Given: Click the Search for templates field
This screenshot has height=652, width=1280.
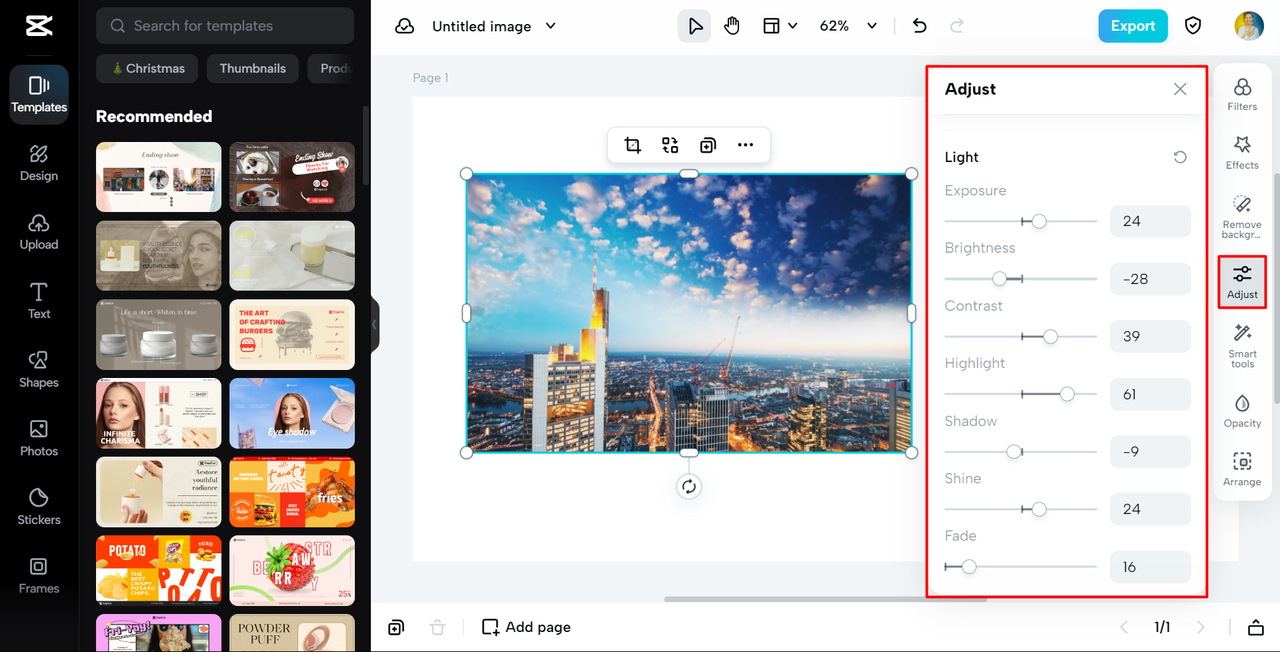Looking at the screenshot, I should tap(225, 26).
